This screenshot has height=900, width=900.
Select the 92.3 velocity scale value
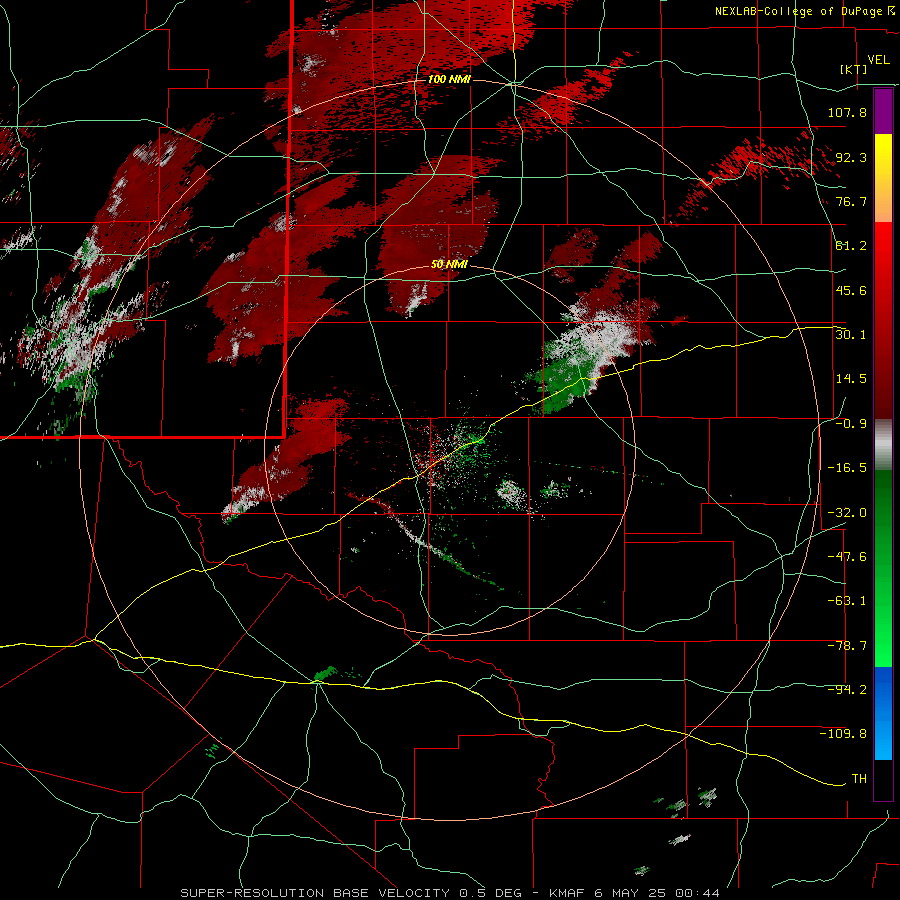[851, 157]
